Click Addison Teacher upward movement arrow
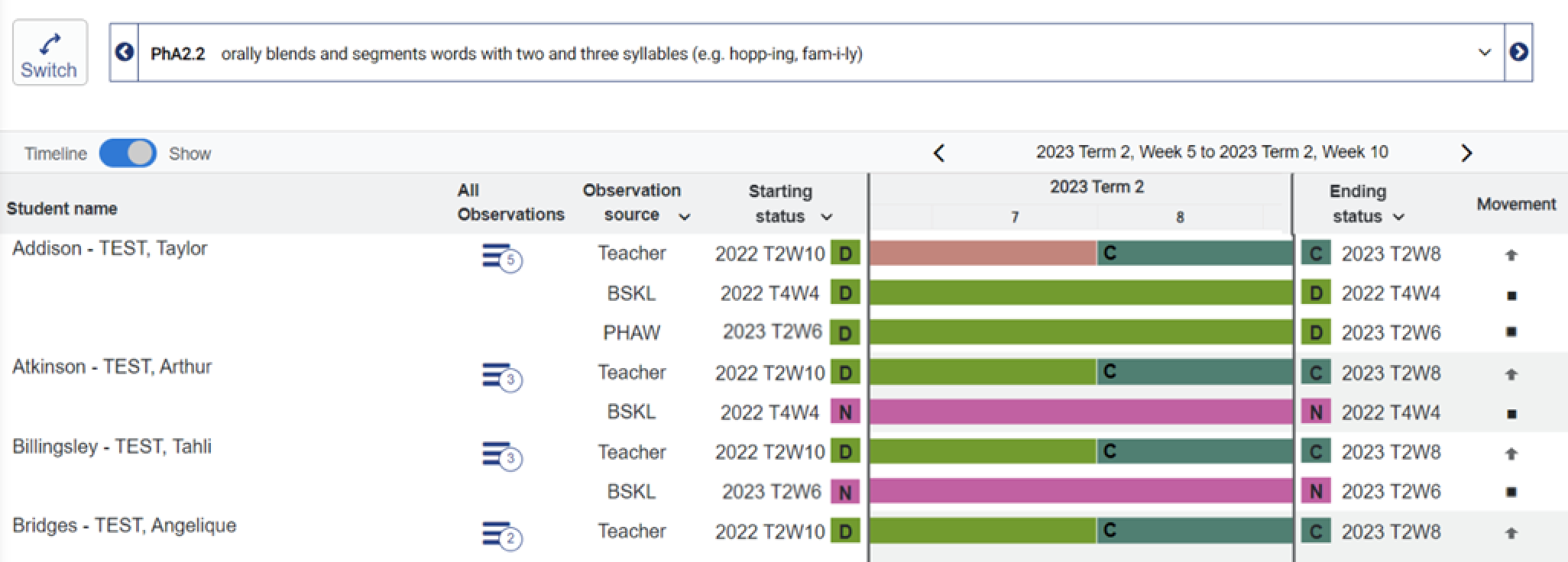The height and width of the screenshot is (562, 1568). pyautogui.click(x=1511, y=255)
